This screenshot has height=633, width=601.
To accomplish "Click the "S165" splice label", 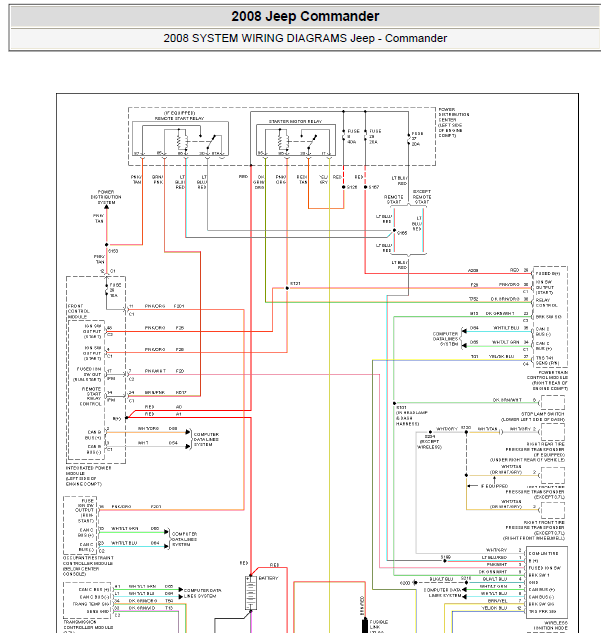I will (402, 233).
